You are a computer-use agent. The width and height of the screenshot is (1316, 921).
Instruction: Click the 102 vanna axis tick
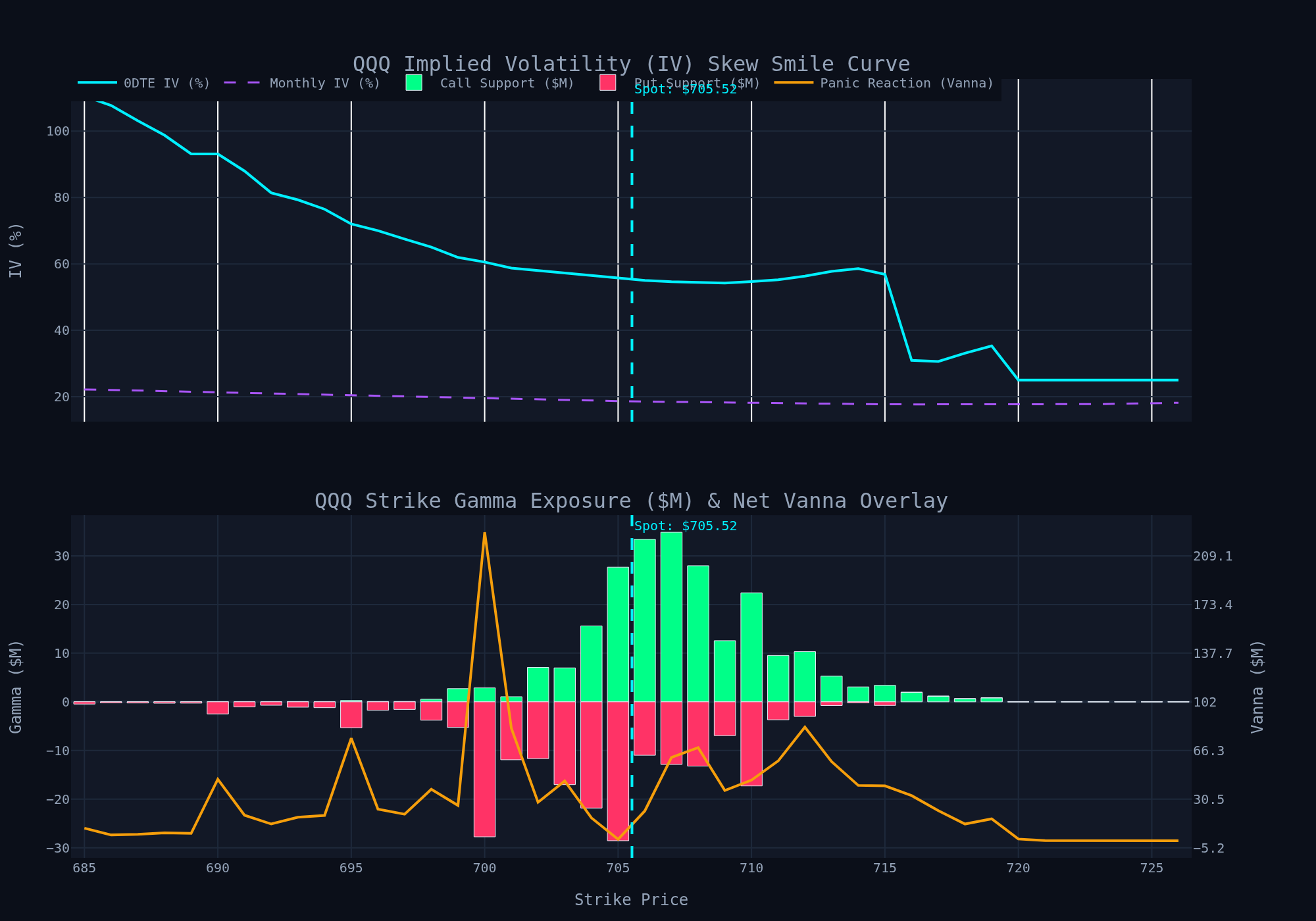pyautogui.click(x=1205, y=703)
